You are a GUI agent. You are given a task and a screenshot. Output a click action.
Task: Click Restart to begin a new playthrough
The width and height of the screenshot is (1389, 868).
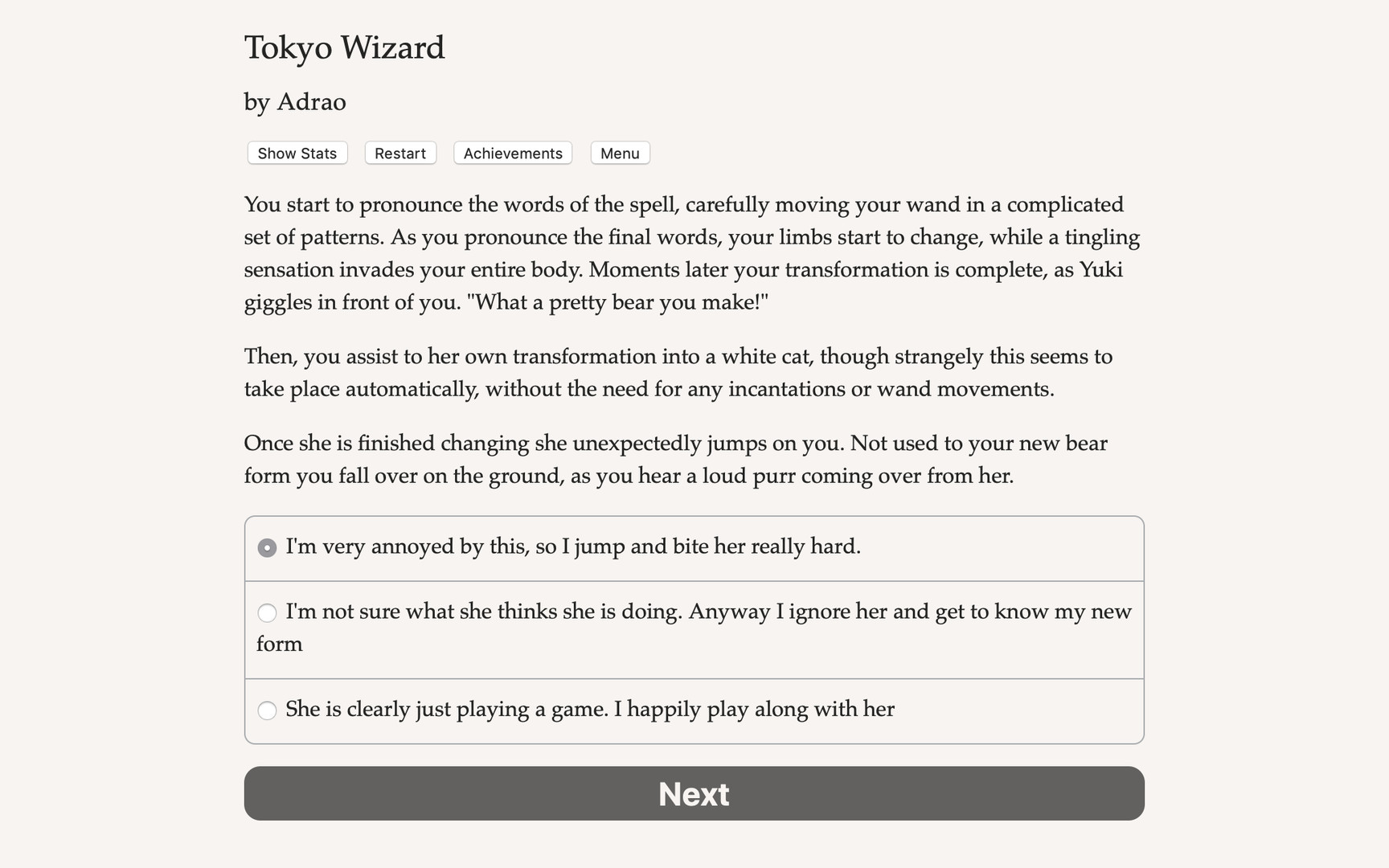pyautogui.click(x=399, y=153)
